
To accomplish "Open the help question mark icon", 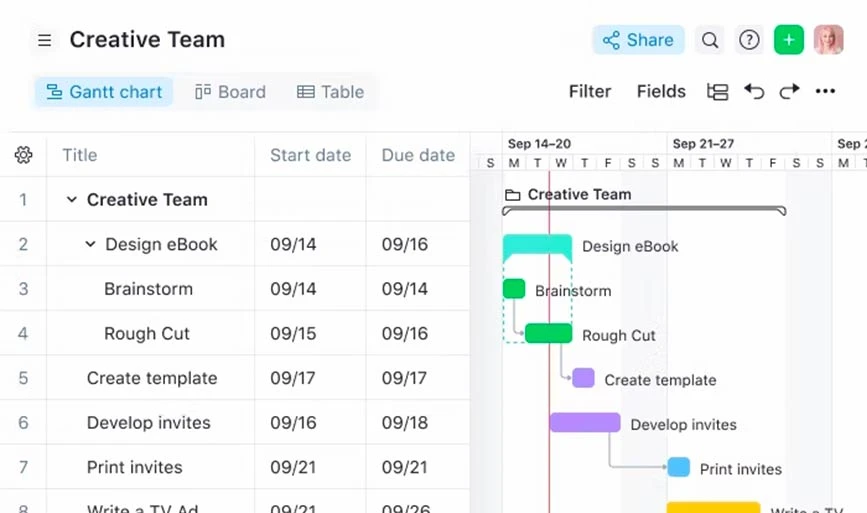I will pos(749,40).
